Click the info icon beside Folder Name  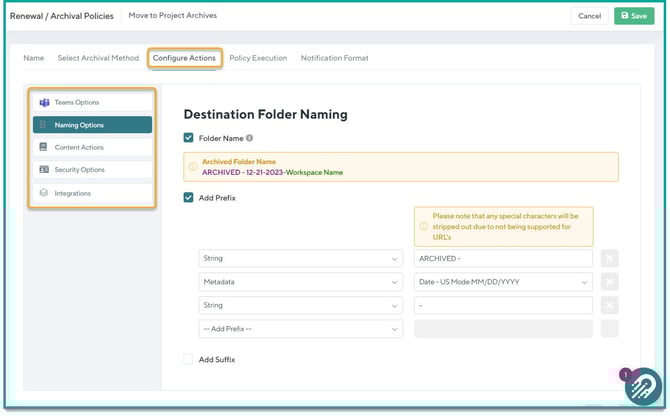250,138
